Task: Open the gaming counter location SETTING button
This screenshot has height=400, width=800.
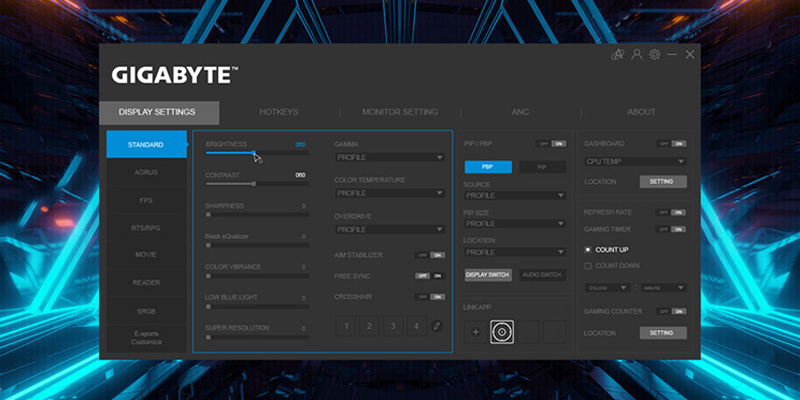Action: pos(663,333)
